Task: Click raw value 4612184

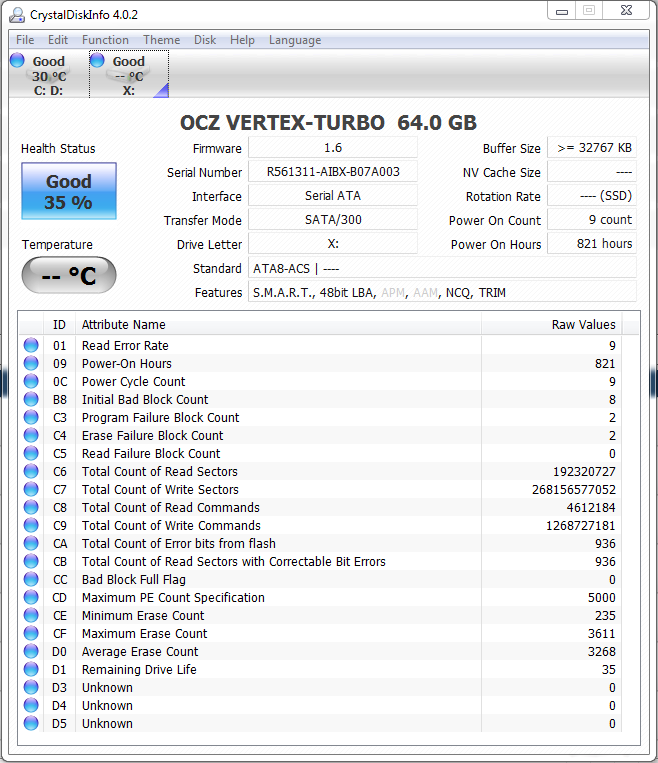Action: pos(591,508)
